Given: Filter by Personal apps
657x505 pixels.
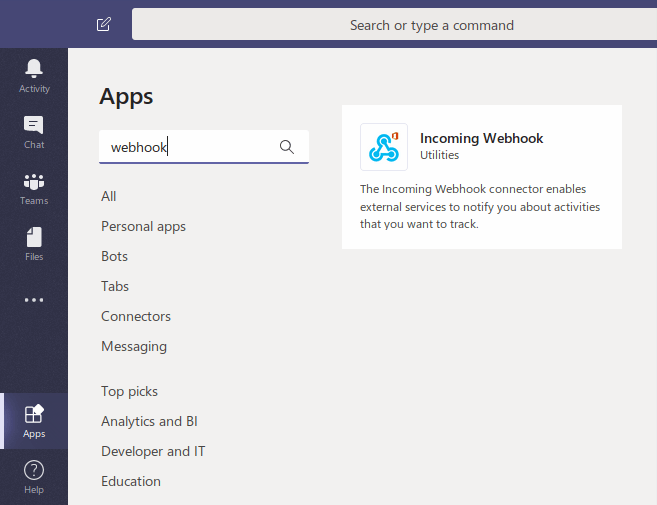Looking at the screenshot, I should coord(143,226).
